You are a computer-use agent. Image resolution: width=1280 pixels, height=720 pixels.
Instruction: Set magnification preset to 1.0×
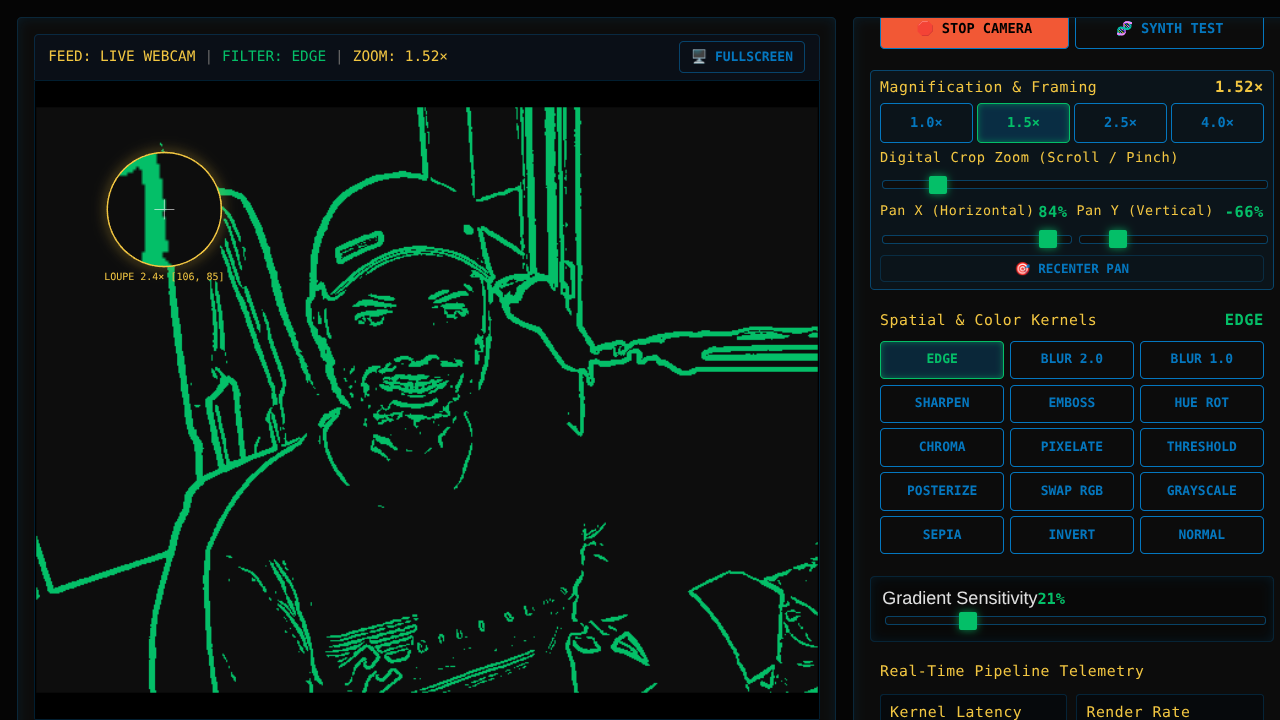click(926, 123)
